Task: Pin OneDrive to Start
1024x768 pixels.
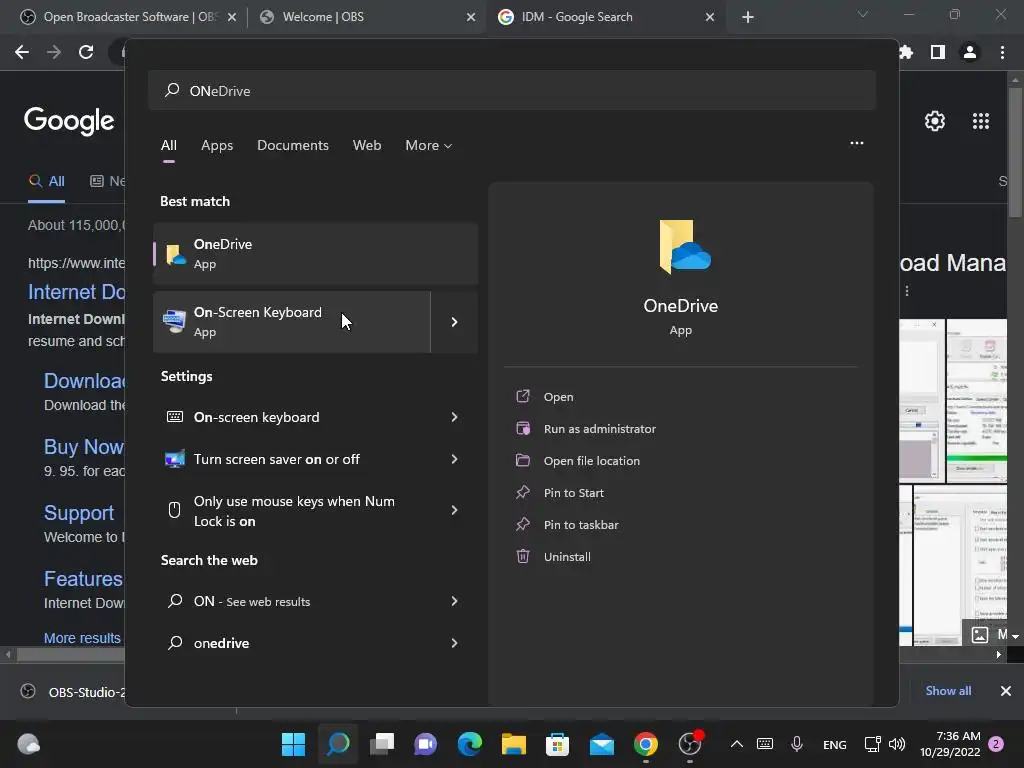Action: click(x=573, y=493)
